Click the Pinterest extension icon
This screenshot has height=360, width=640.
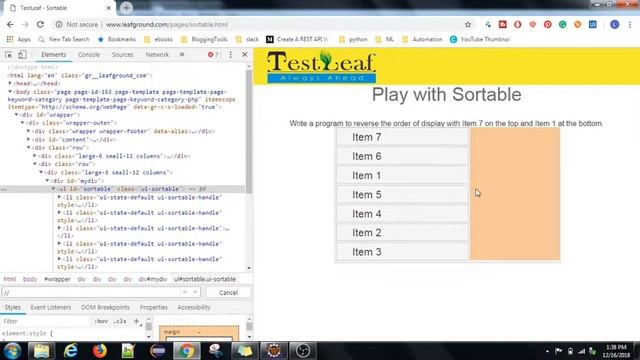(547, 24)
